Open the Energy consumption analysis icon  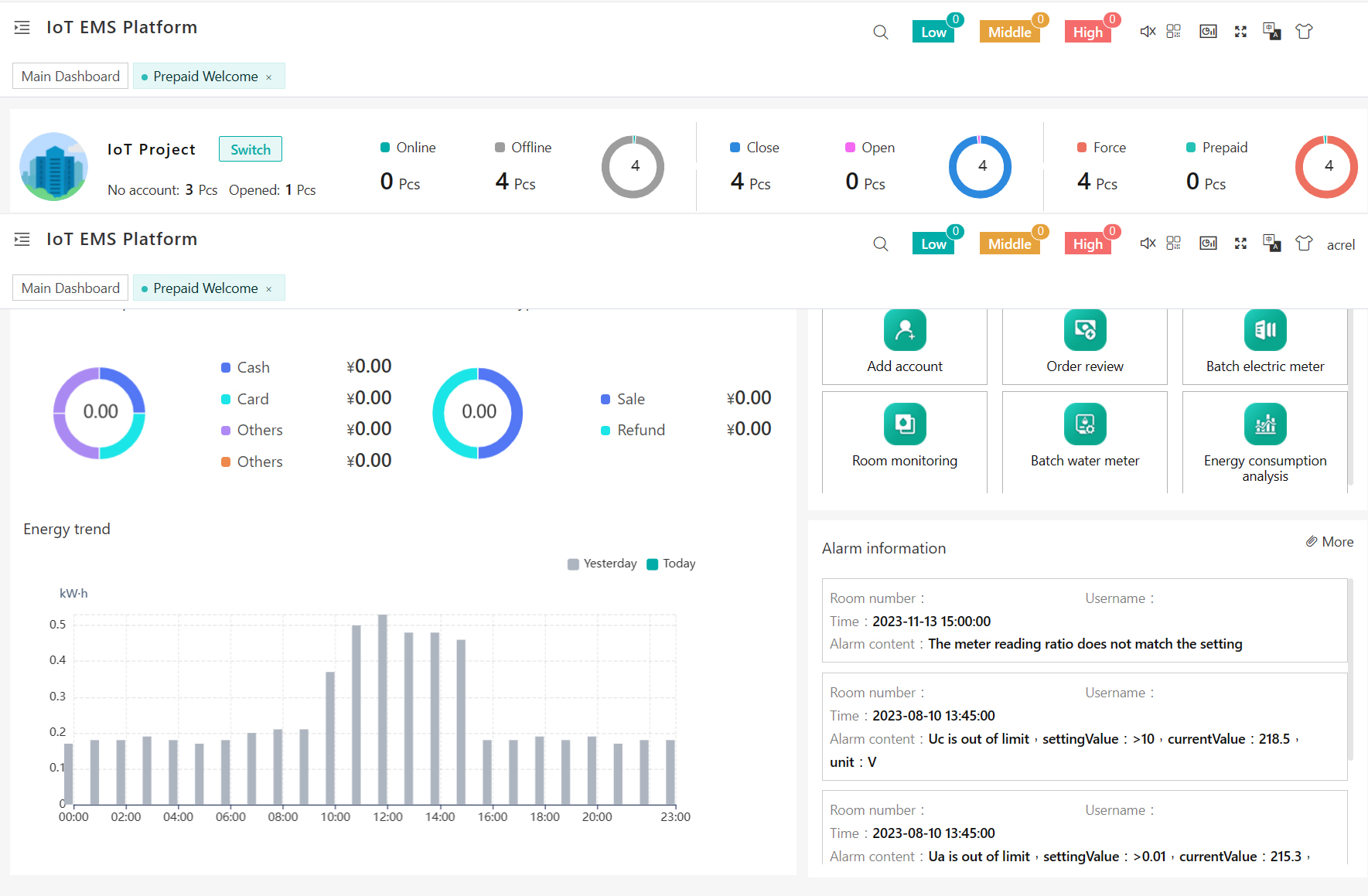(x=1265, y=424)
